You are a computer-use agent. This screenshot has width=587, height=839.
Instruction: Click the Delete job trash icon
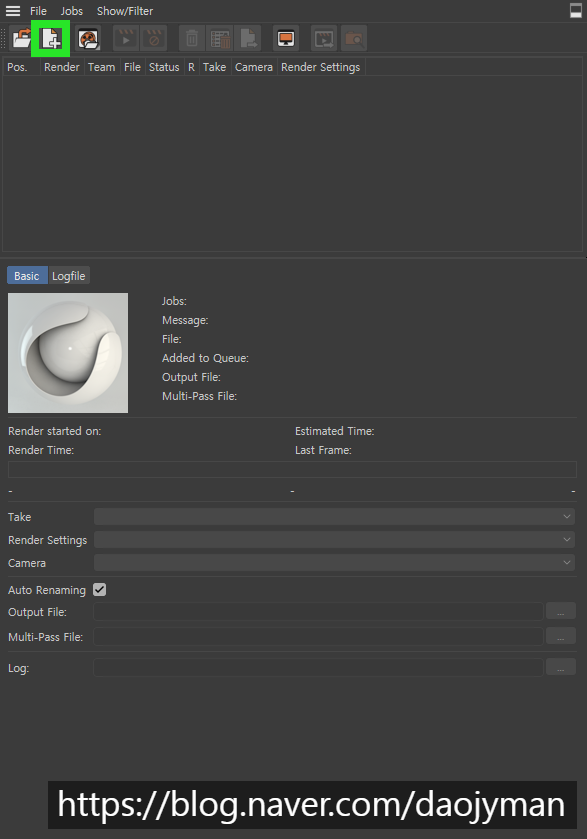192,39
